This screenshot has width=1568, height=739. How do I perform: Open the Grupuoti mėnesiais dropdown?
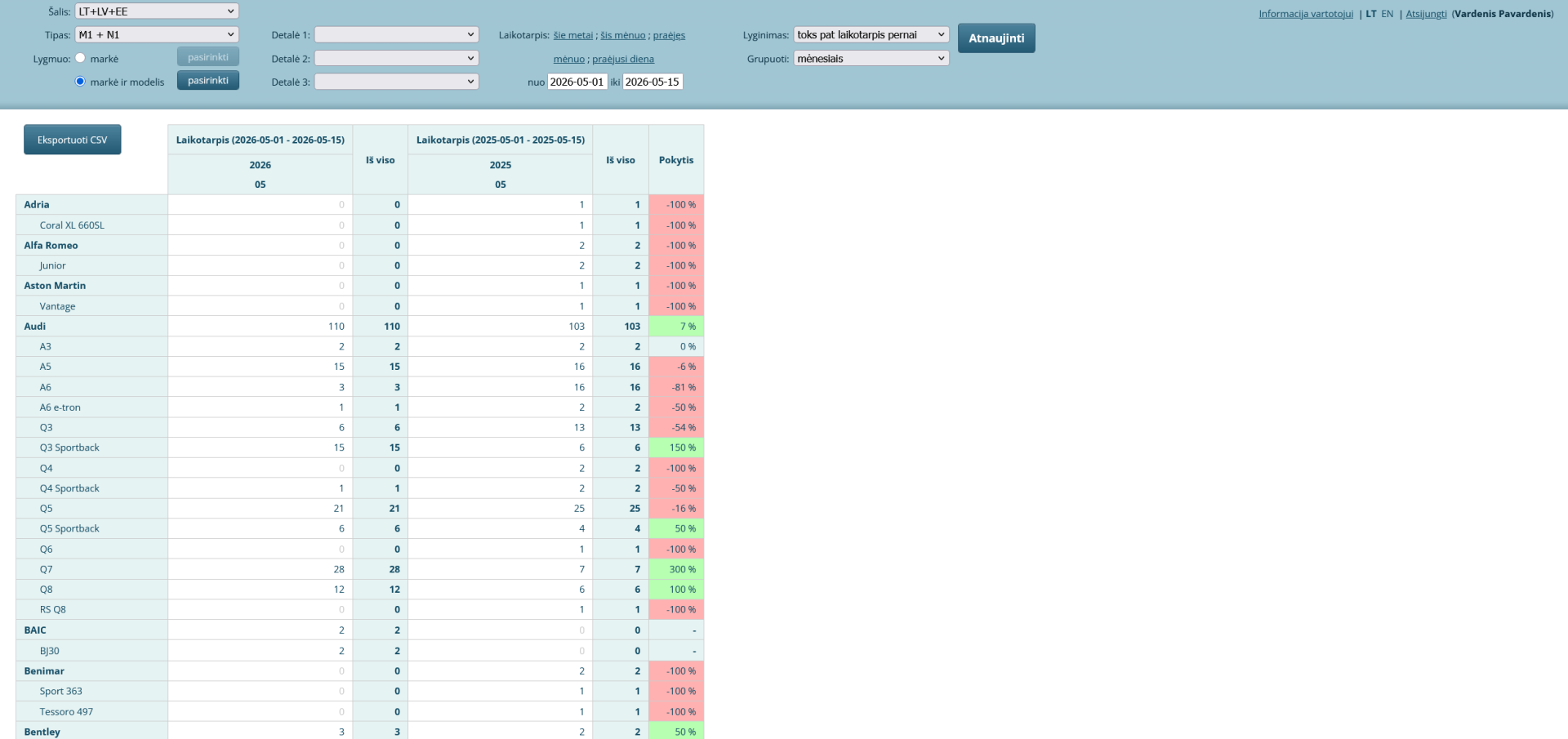pyautogui.click(x=871, y=58)
